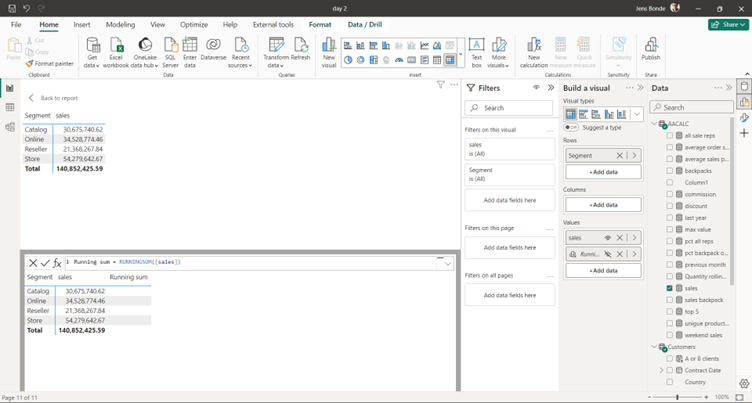Click Add data under Rows

point(603,172)
